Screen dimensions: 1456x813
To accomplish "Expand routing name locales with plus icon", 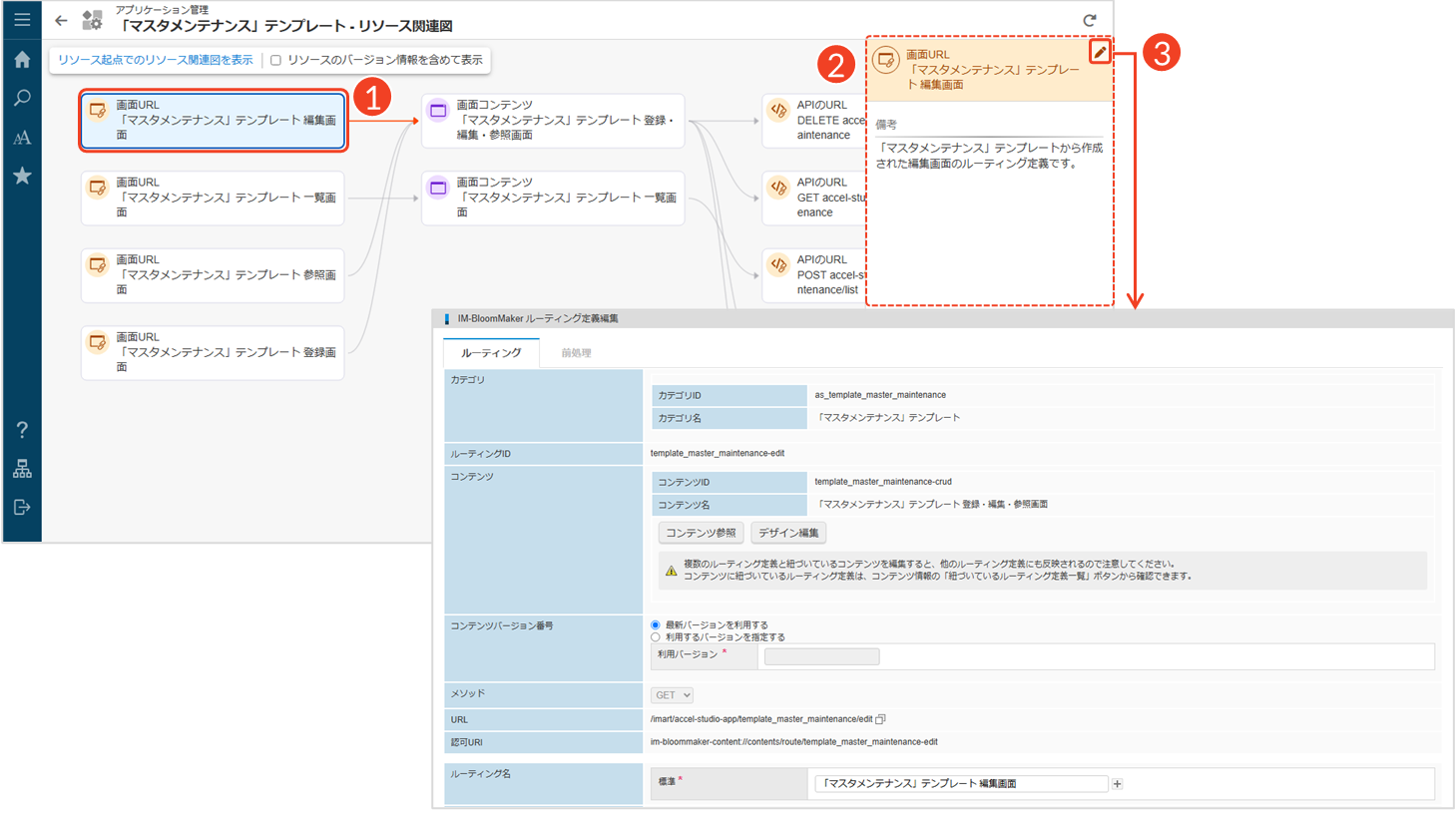I will (1118, 784).
